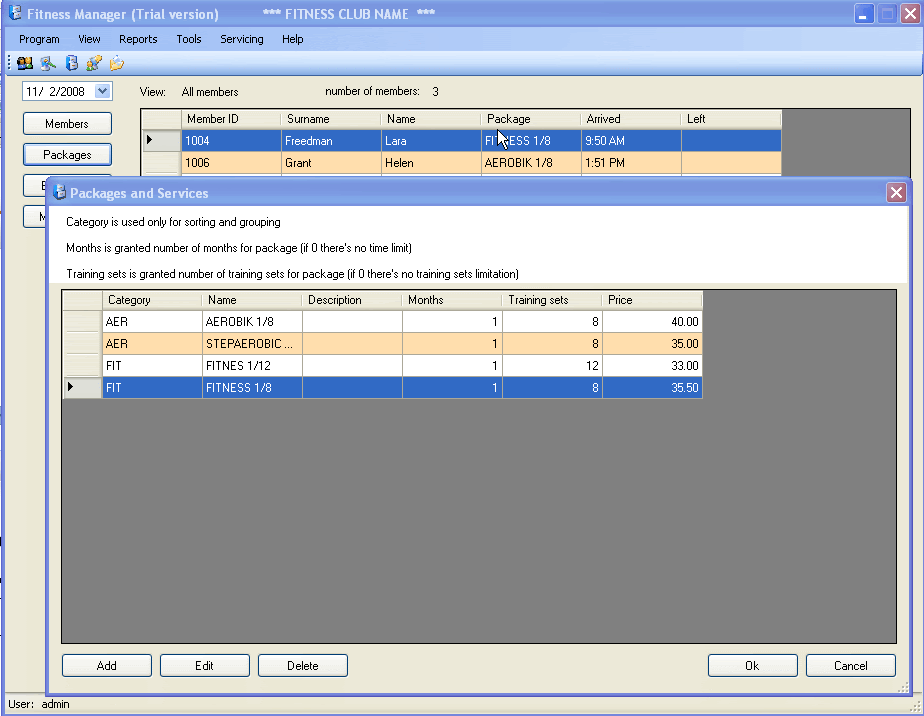The width and height of the screenshot is (924, 716).
Task: Click the member search toolbar icon
Action: pos(48,63)
